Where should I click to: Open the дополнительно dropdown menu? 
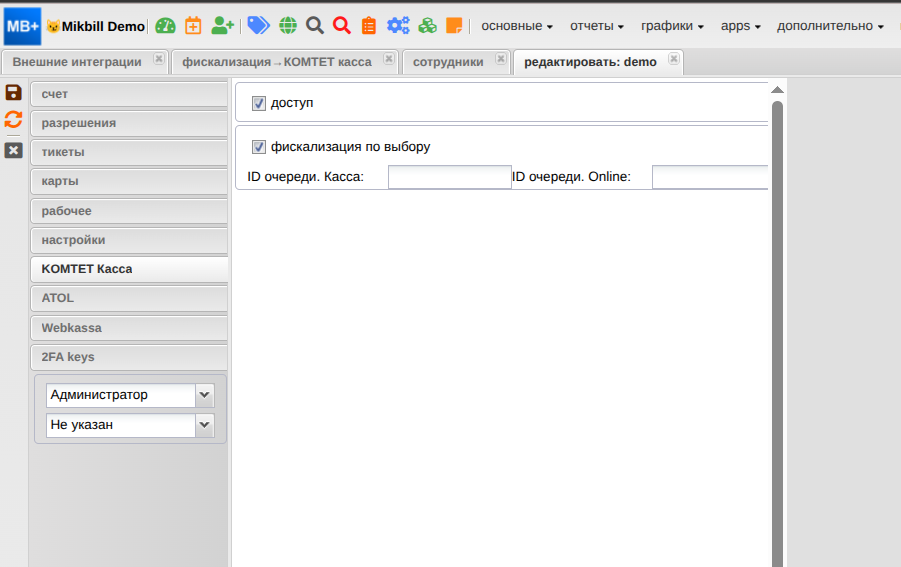click(x=830, y=26)
